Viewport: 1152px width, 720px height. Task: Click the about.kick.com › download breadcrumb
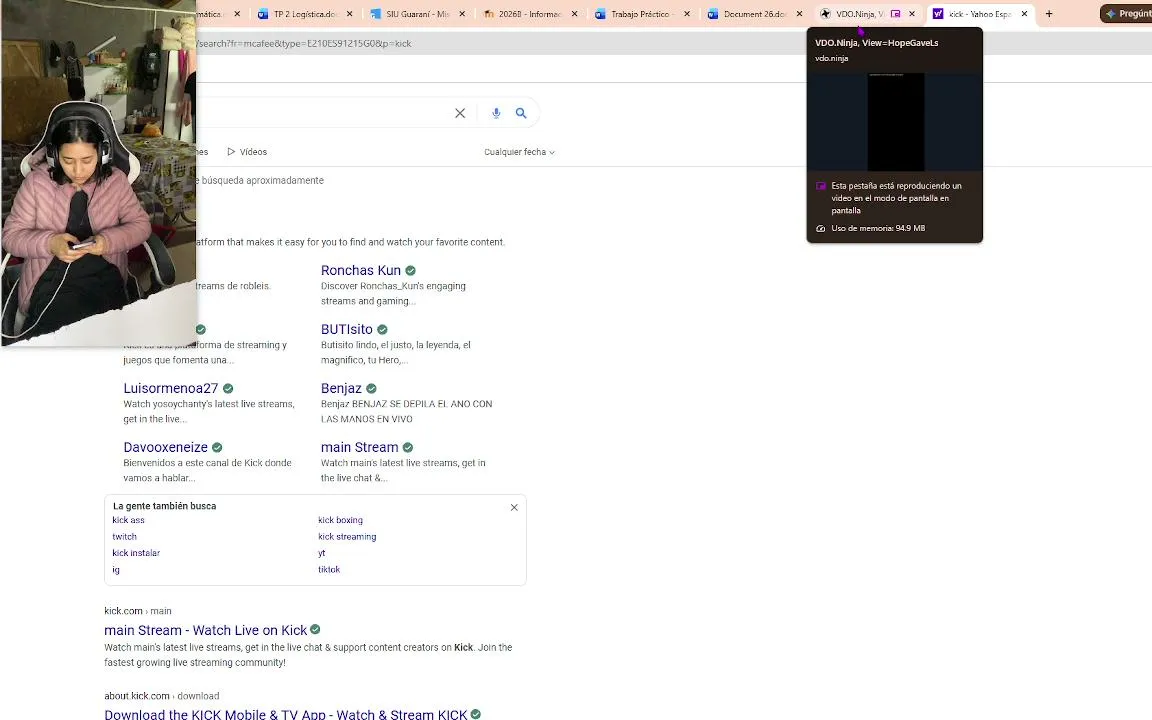click(x=162, y=696)
